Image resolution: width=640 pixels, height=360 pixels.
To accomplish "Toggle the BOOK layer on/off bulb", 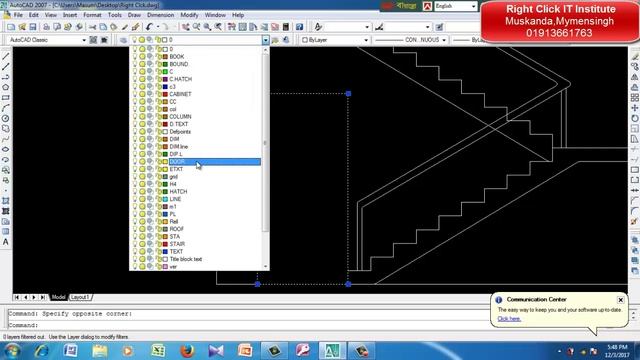I will point(134,57).
